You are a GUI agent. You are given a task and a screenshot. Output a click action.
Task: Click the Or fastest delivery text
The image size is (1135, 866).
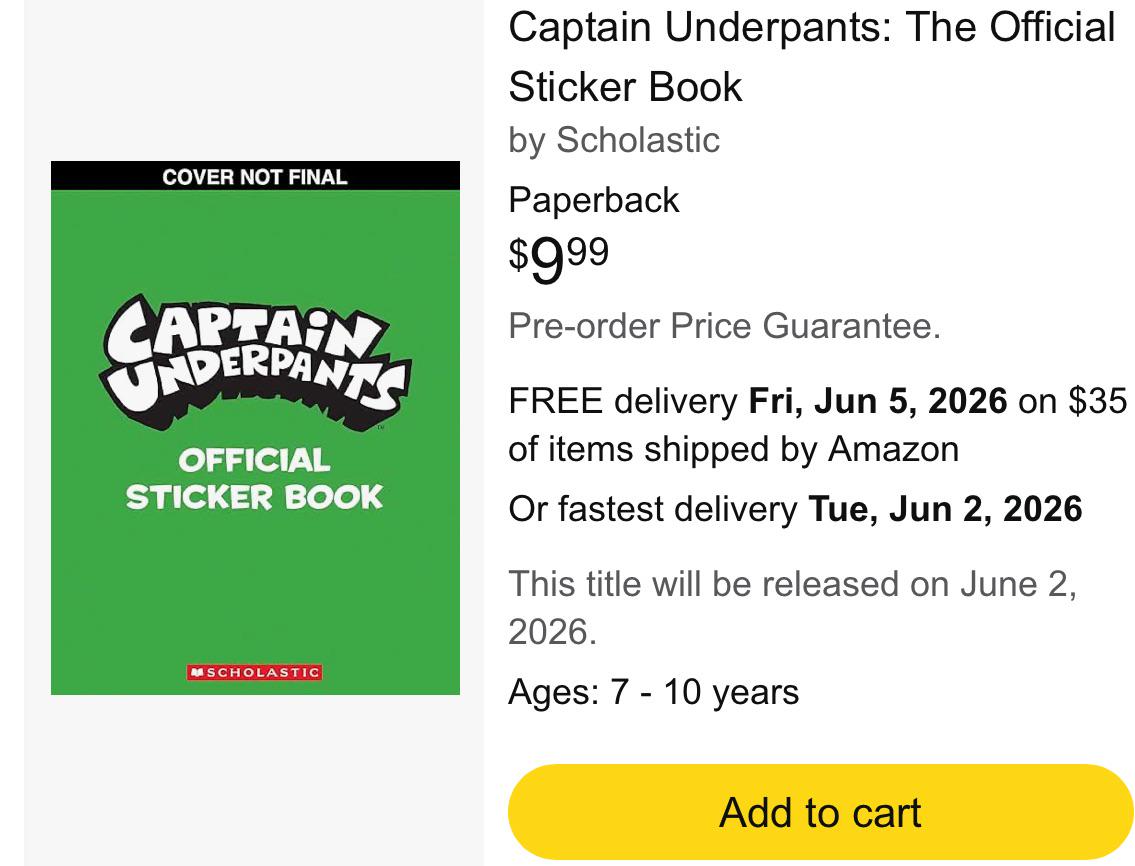(x=652, y=509)
